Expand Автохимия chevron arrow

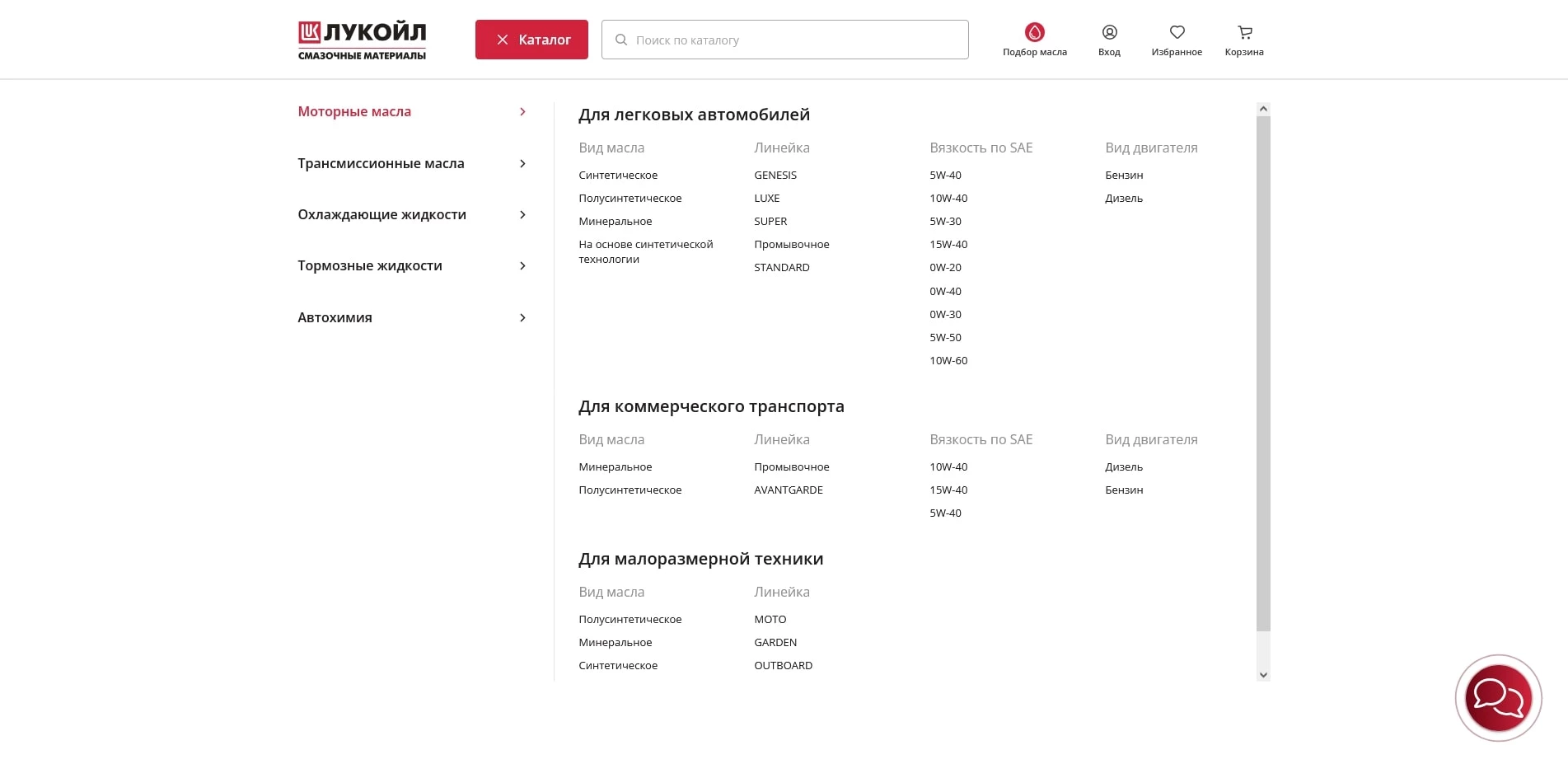click(x=522, y=318)
